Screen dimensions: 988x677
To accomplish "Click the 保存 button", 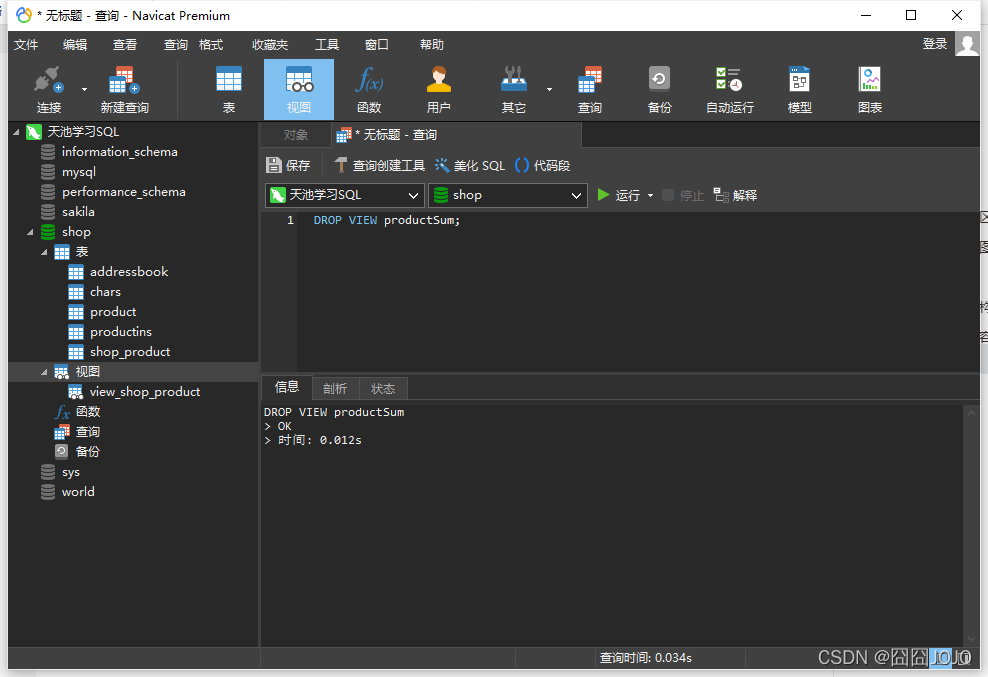I will [x=289, y=165].
